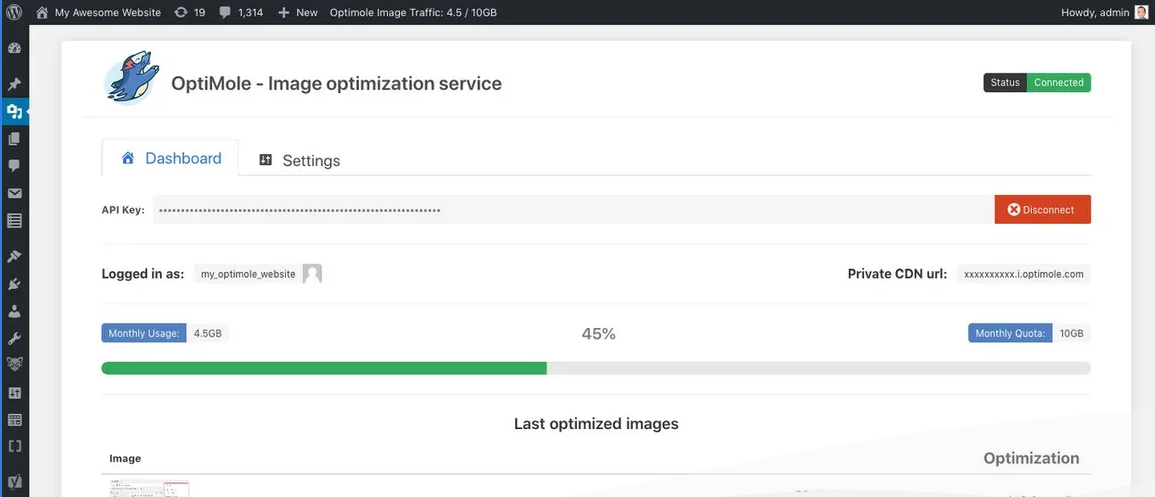Open the envelope mail sidebar icon

(14, 194)
